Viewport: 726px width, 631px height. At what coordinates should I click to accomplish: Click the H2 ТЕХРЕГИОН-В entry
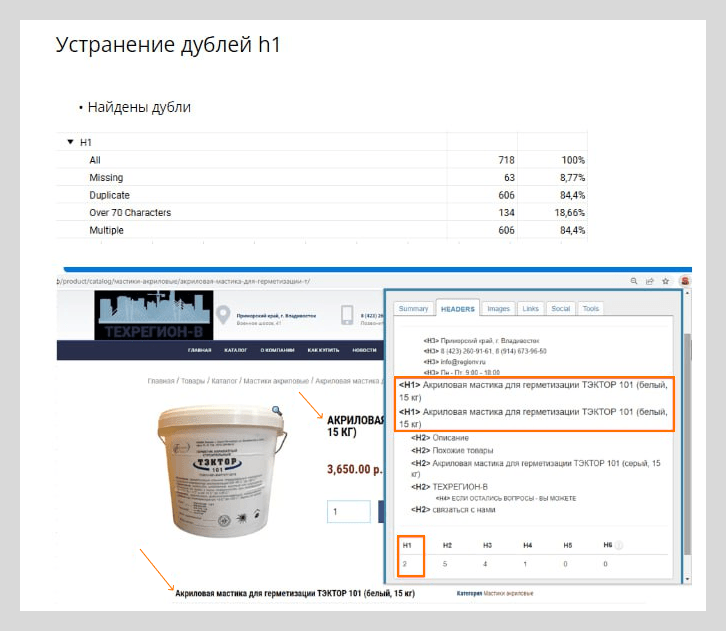tap(449, 487)
